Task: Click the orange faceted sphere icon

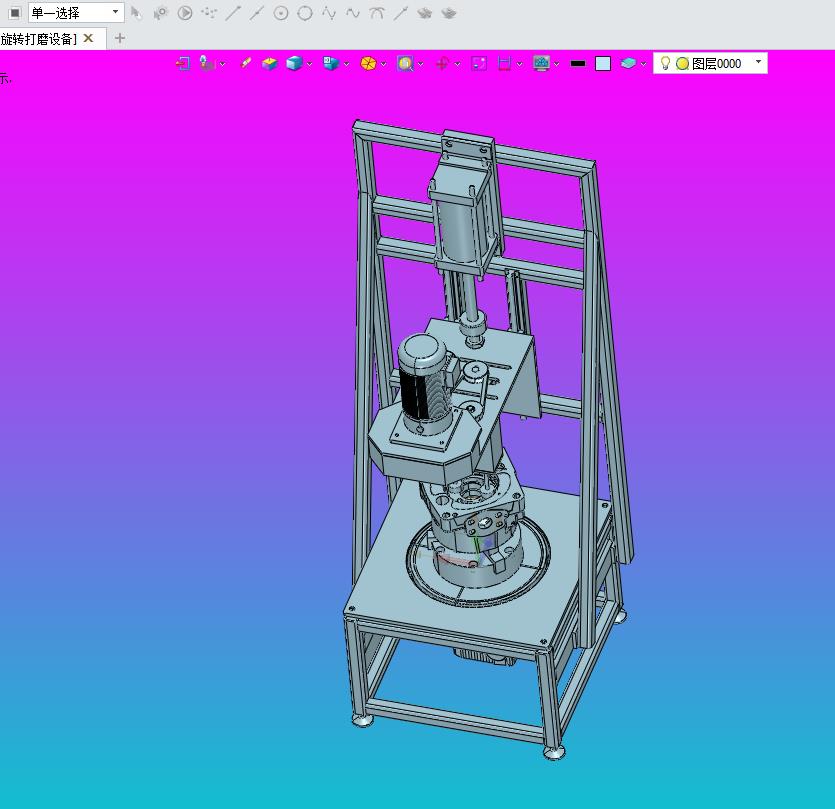Action: [368, 64]
